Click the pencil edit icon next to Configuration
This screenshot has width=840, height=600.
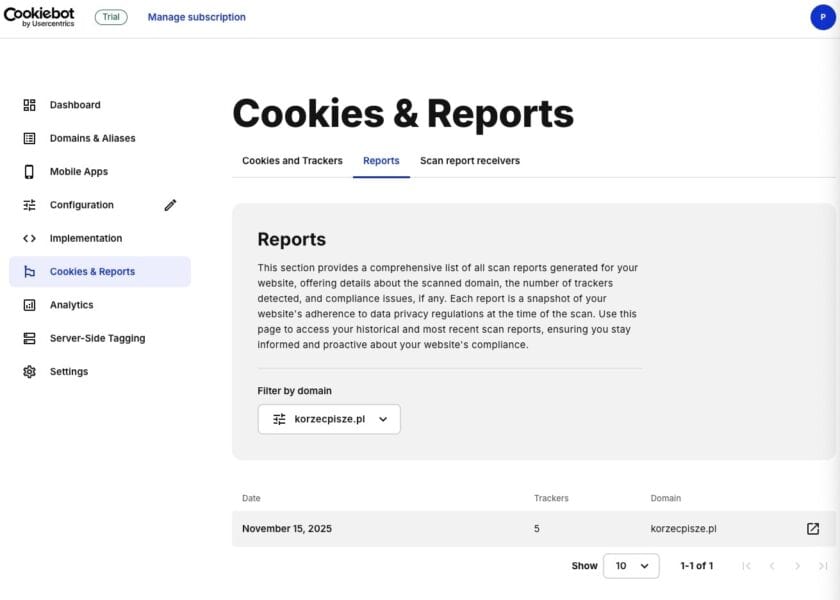(170, 204)
